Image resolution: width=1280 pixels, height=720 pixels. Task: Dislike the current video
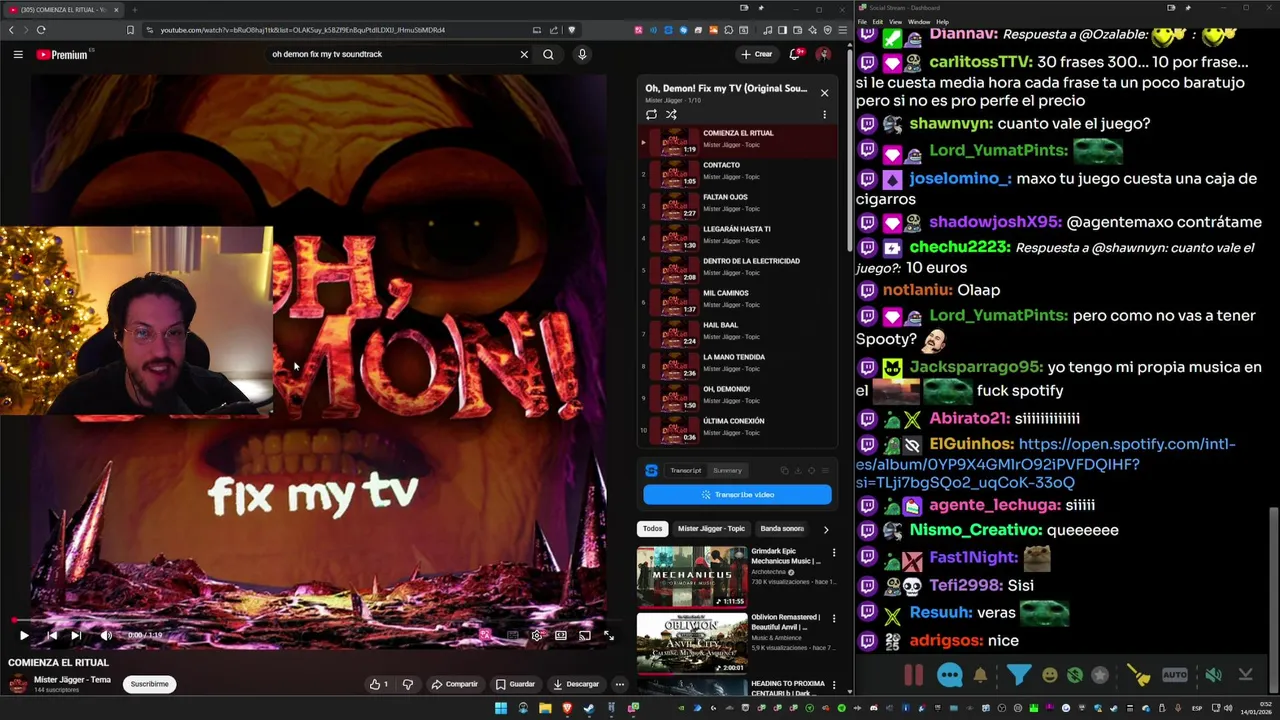(x=407, y=684)
